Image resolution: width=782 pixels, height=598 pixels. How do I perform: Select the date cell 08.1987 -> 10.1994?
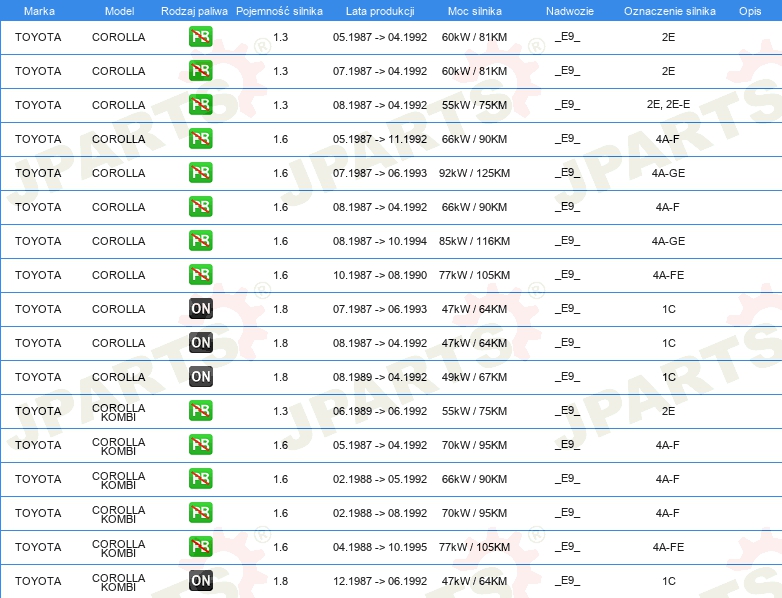pyautogui.click(x=380, y=241)
